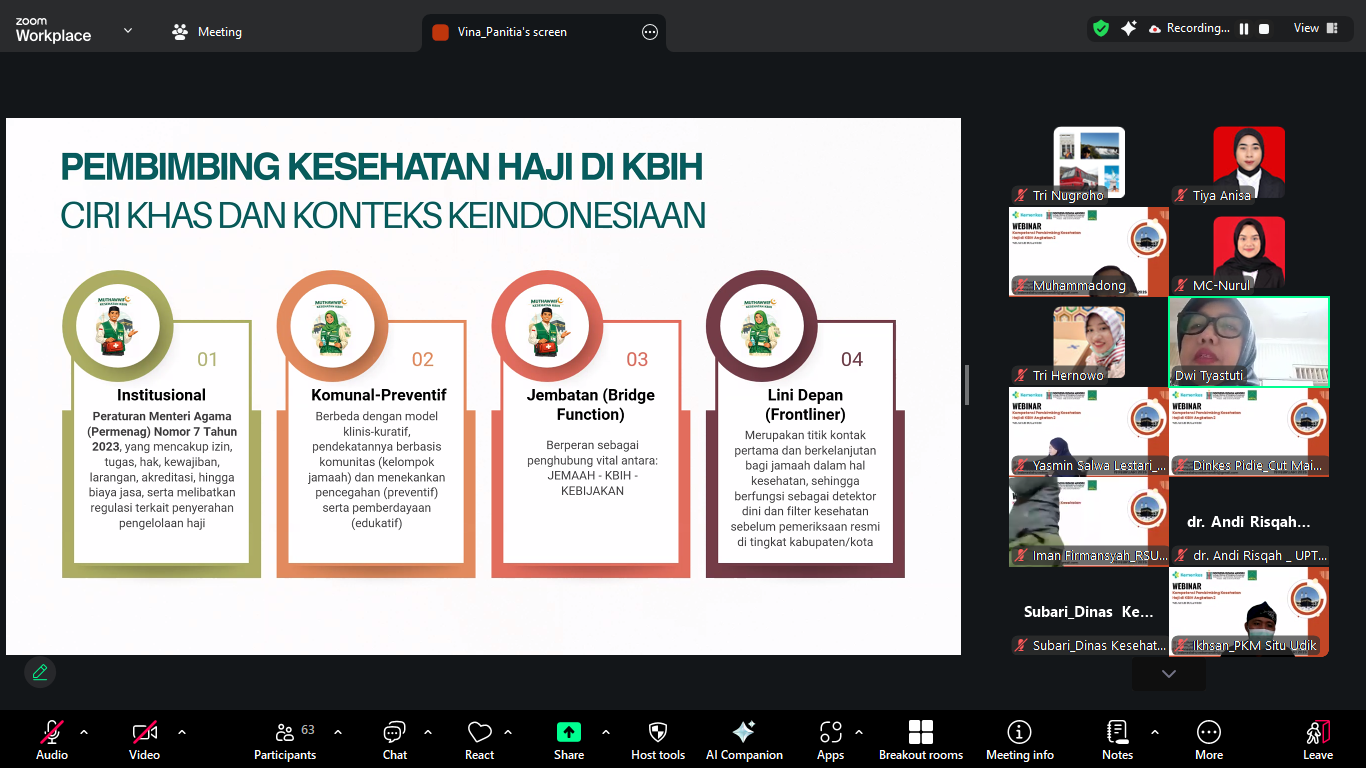Open the View layout menu
This screenshot has width=1366, height=768.
pyautogui.click(x=1316, y=28)
